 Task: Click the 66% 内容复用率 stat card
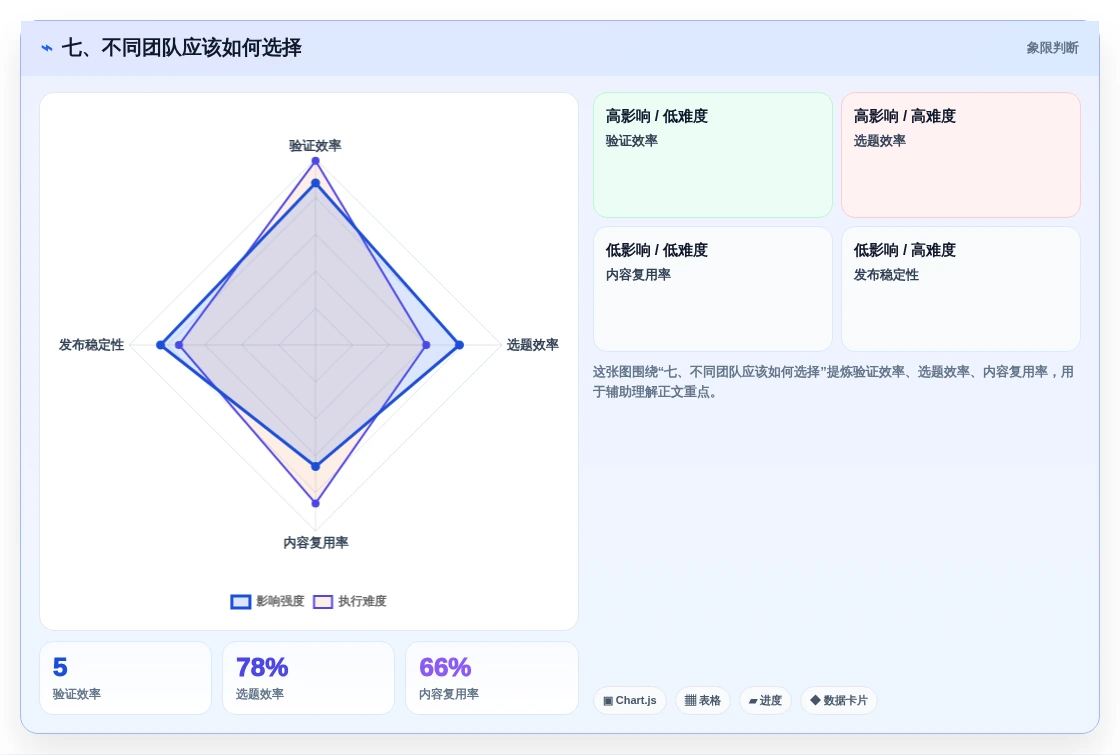[x=491, y=678]
